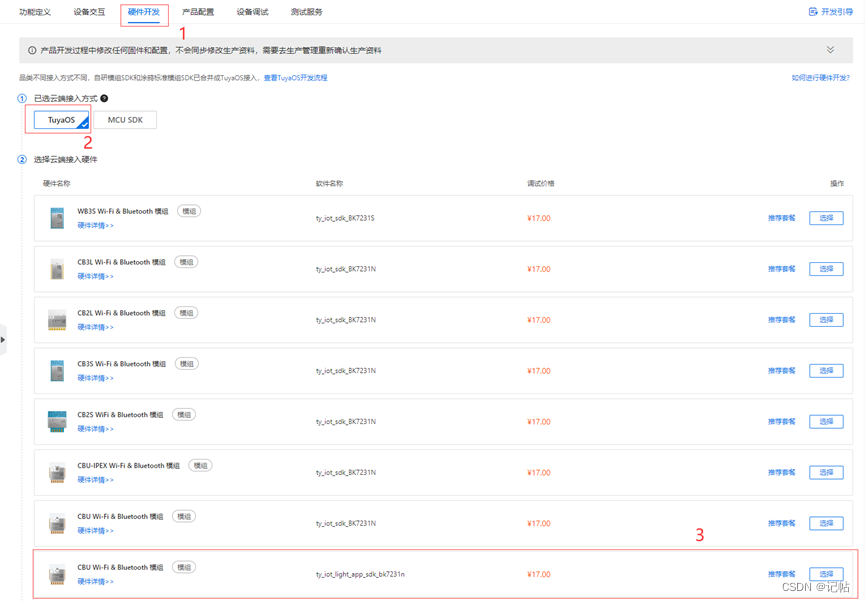Open 硬件详情 for WB3S module
This screenshot has width=865, height=602.
click(95, 225)
